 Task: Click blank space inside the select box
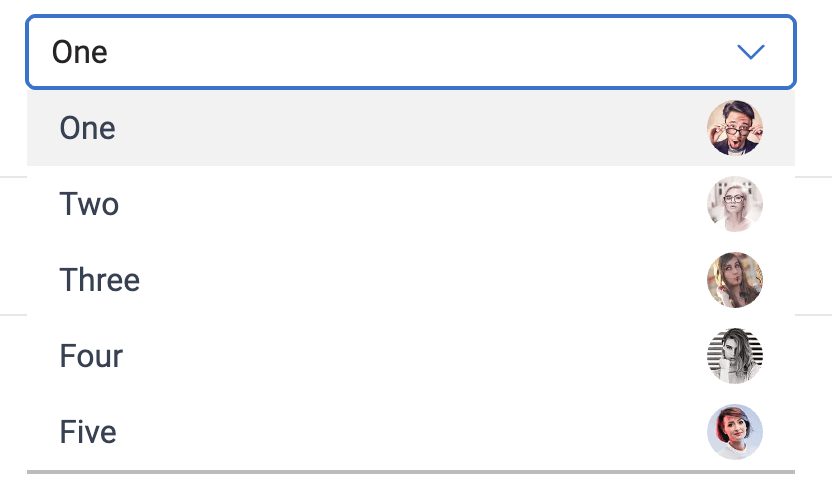click(450, 52)
